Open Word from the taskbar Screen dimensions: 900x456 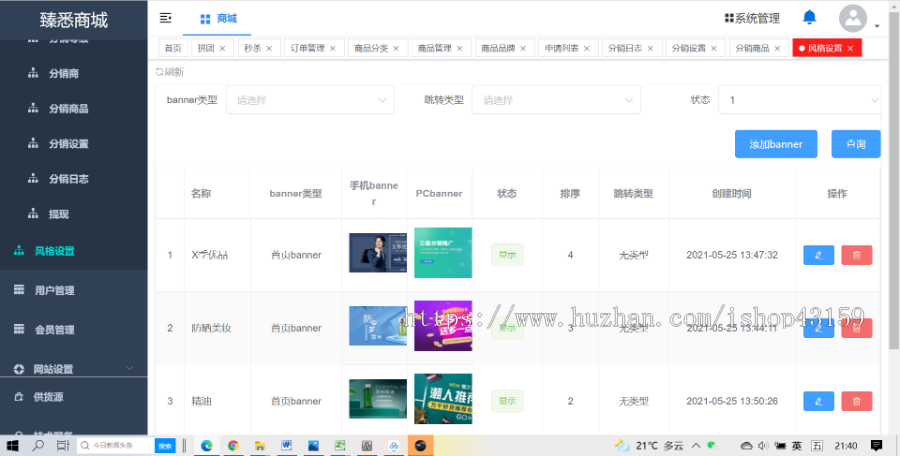[x=286, y=445]
